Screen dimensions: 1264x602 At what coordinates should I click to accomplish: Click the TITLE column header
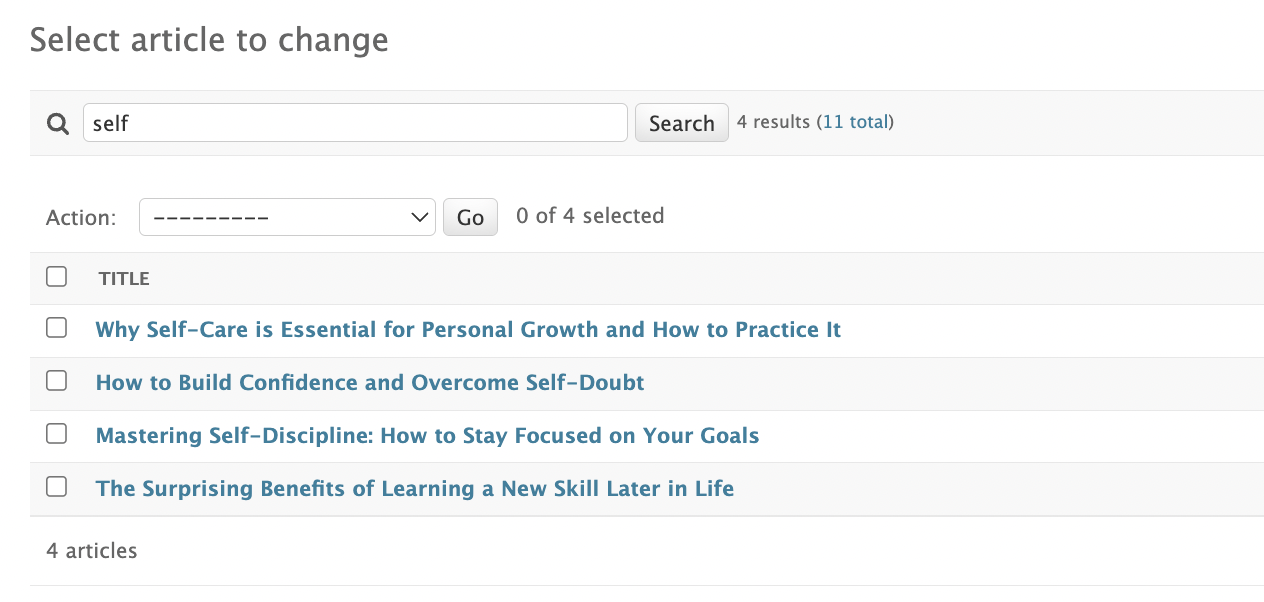[124, 278]
